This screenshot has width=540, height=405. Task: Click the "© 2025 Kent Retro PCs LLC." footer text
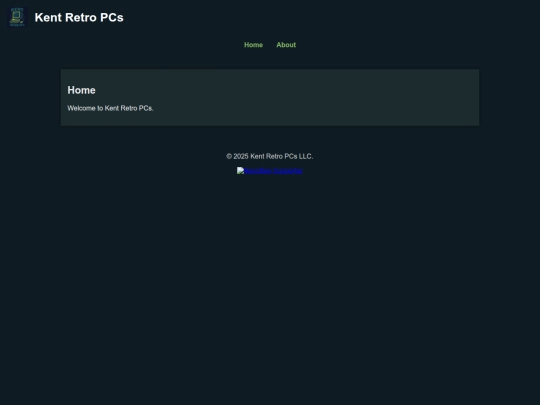270,156
